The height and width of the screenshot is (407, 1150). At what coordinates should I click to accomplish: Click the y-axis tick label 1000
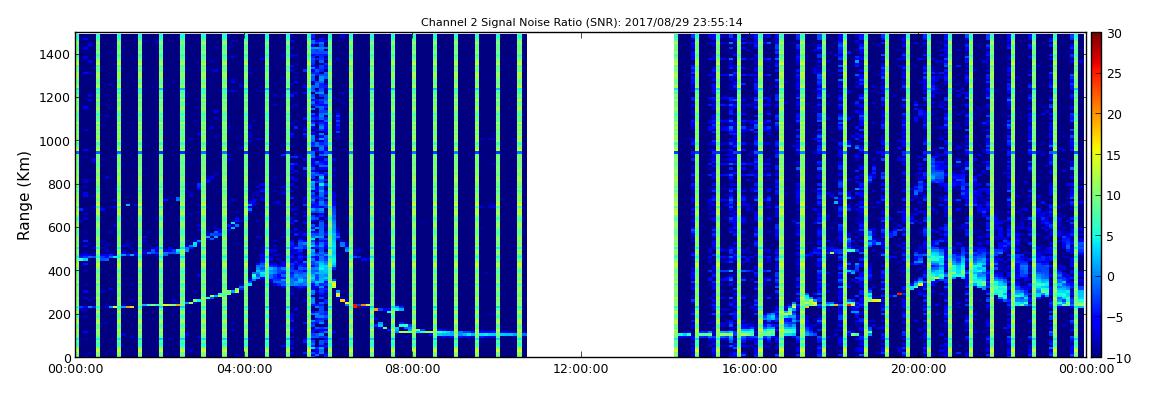point(56,141)
